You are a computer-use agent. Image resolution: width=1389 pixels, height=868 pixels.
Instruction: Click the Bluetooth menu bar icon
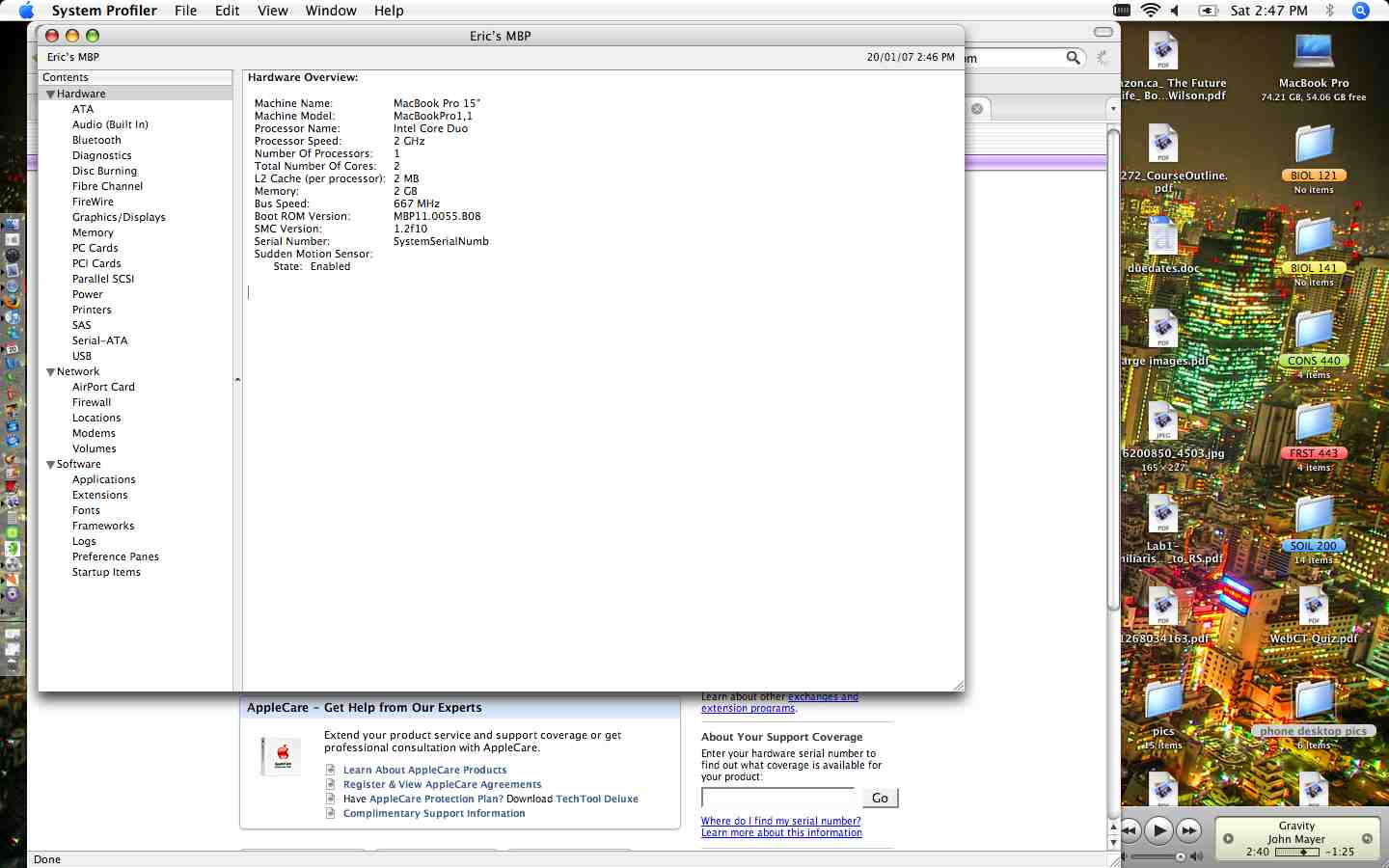click(1329, 11)
